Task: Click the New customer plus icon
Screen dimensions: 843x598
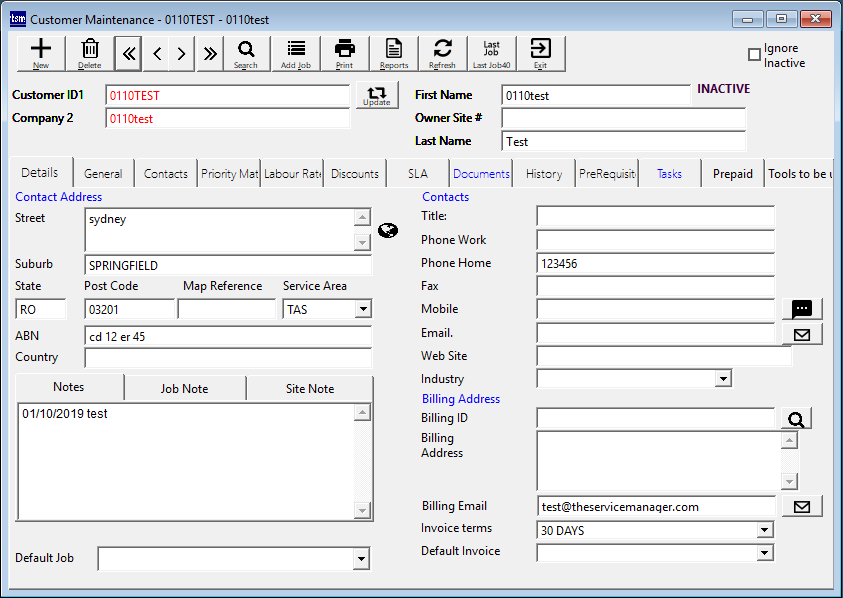Action: pyautogui.click(x=41, y=53)
